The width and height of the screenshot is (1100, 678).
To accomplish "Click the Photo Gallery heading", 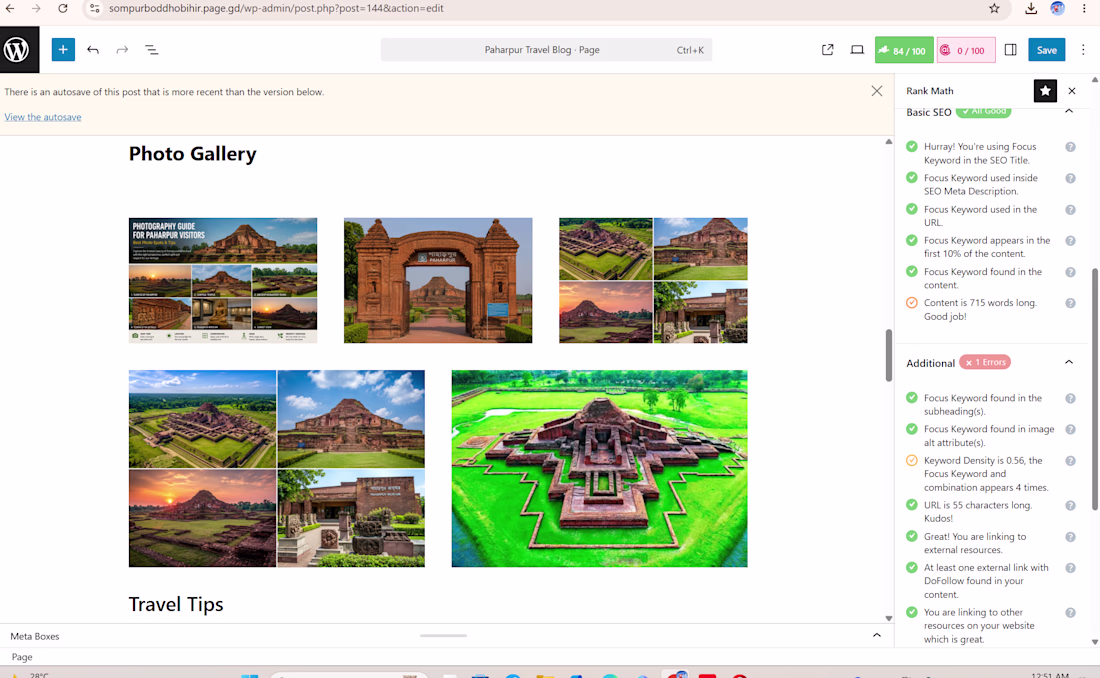I will point(193,154).
